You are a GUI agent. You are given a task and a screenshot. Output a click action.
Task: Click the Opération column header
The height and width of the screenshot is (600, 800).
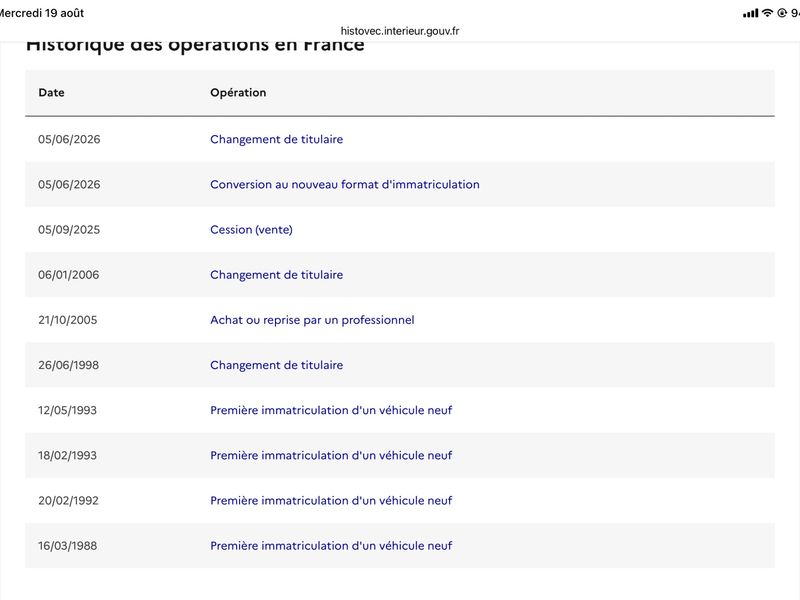(x=238, y=92)
